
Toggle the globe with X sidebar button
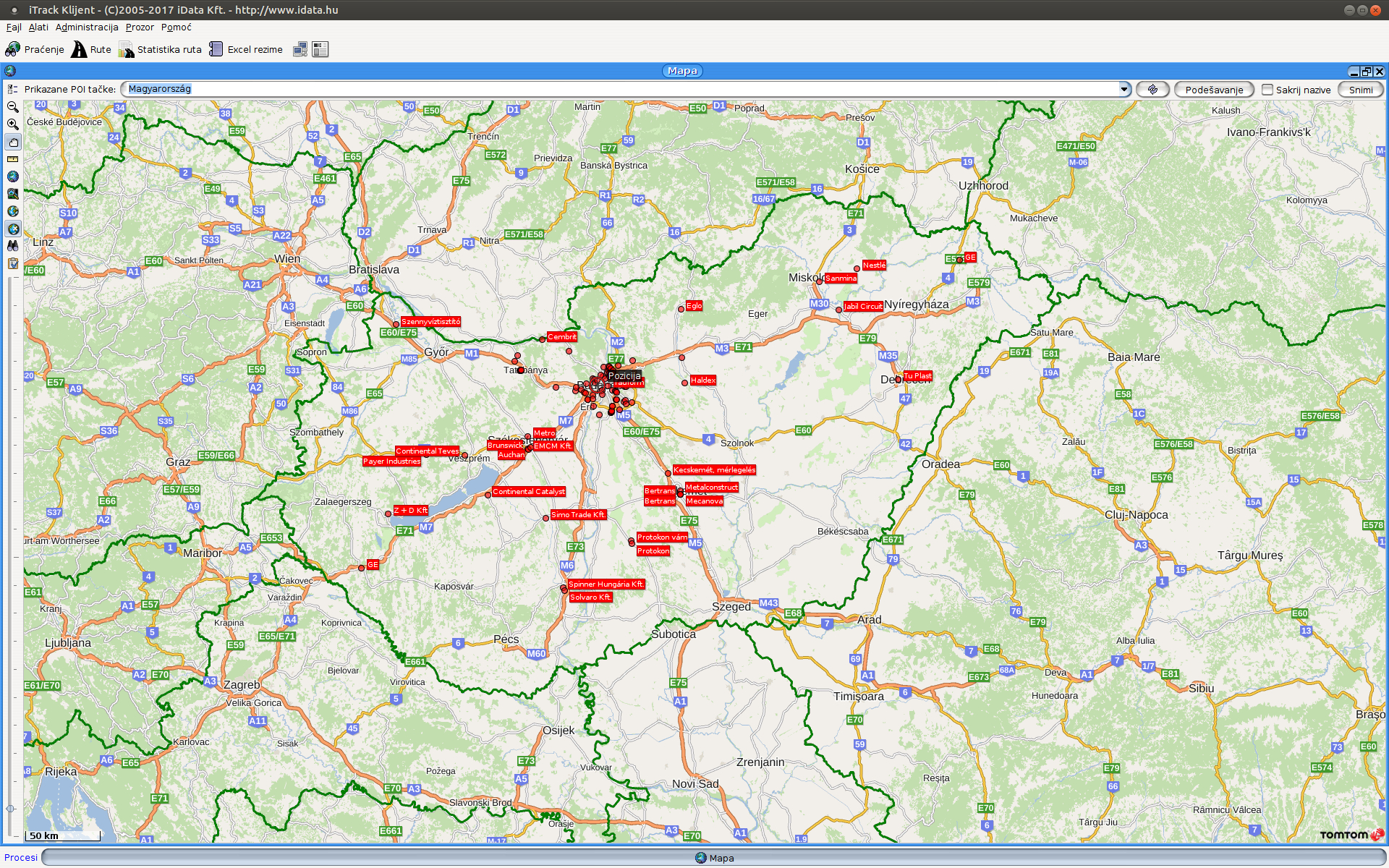coord(12,229)
